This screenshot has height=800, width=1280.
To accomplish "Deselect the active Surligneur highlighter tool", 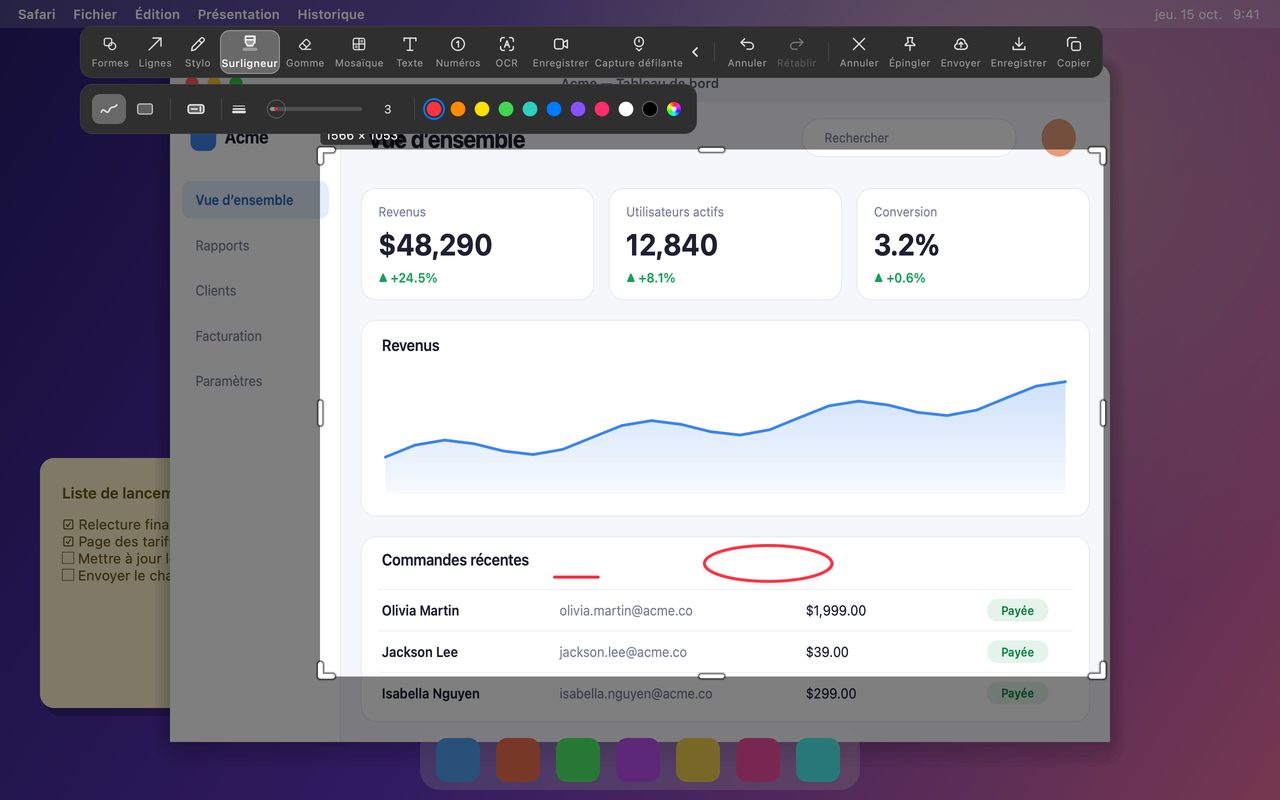I will tap(250, 51).
